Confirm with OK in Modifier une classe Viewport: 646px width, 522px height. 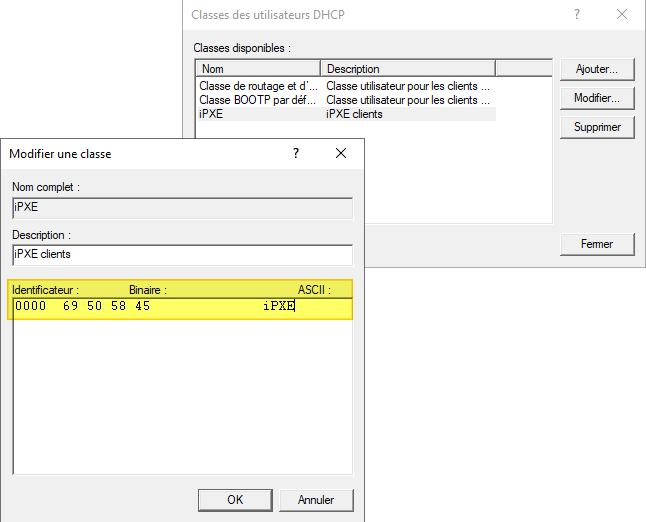pos(235,500)
